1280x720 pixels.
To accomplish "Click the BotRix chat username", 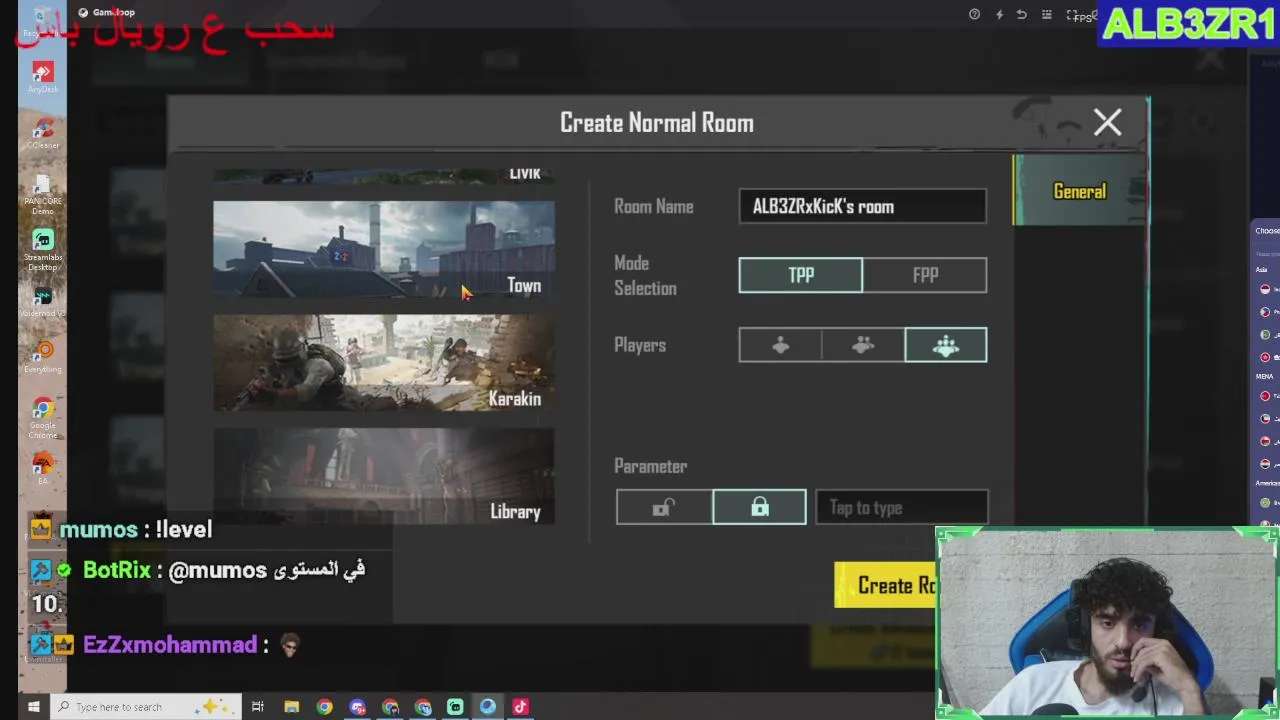I will pos(116,571).
